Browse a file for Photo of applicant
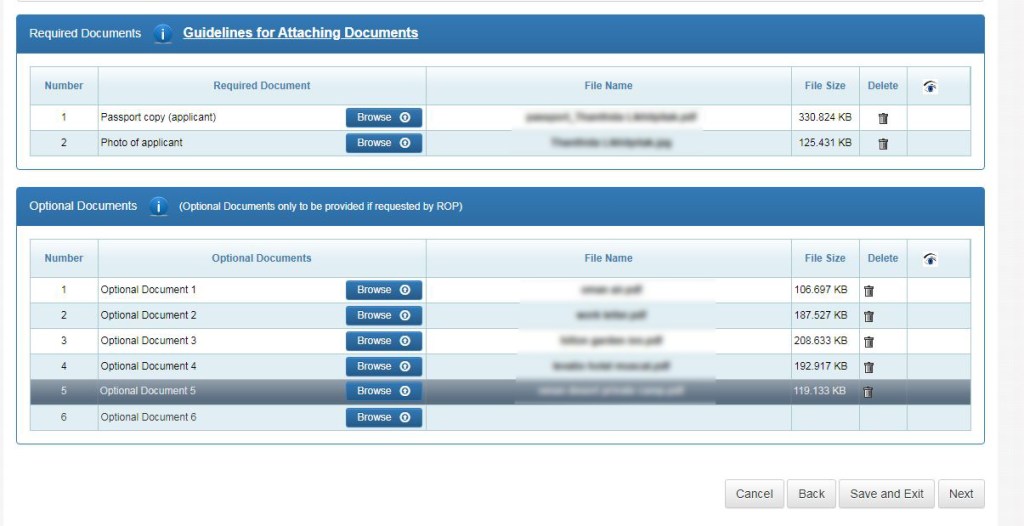1024x526 pixels. point(384,143)
